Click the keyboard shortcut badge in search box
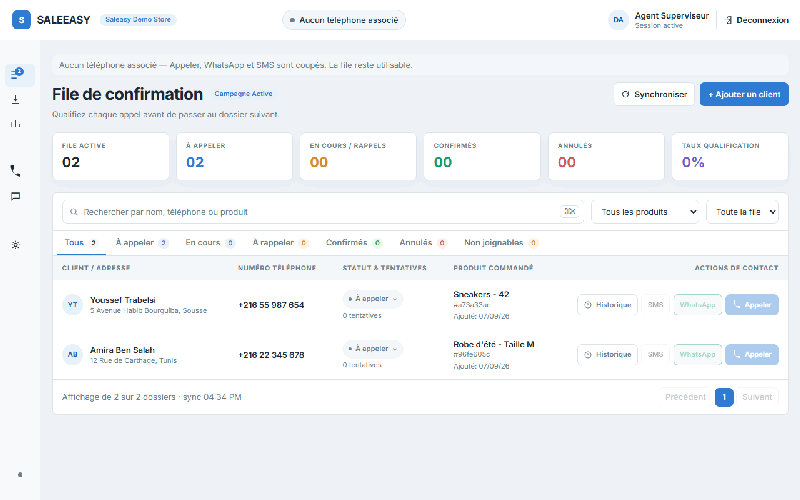This screenshot has width=800, height=500. click(x=569, y=211)
